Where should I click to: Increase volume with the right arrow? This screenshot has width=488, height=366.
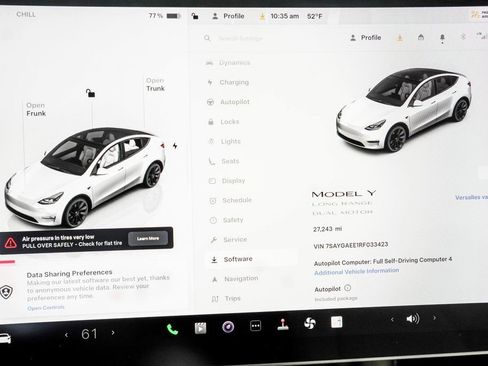click(x=434, y=318)
